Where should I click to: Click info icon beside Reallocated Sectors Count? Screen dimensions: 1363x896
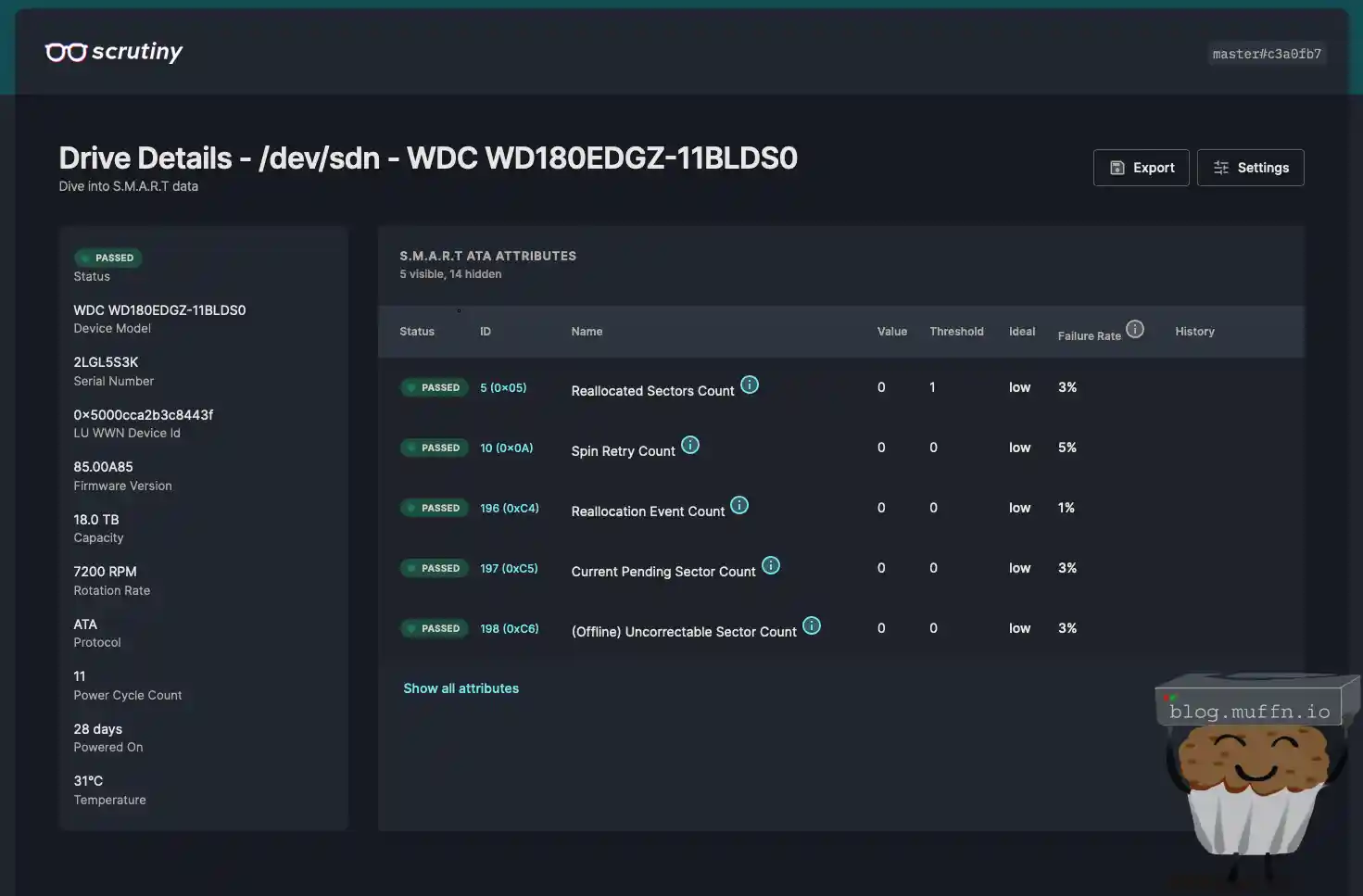pos(750,385)
